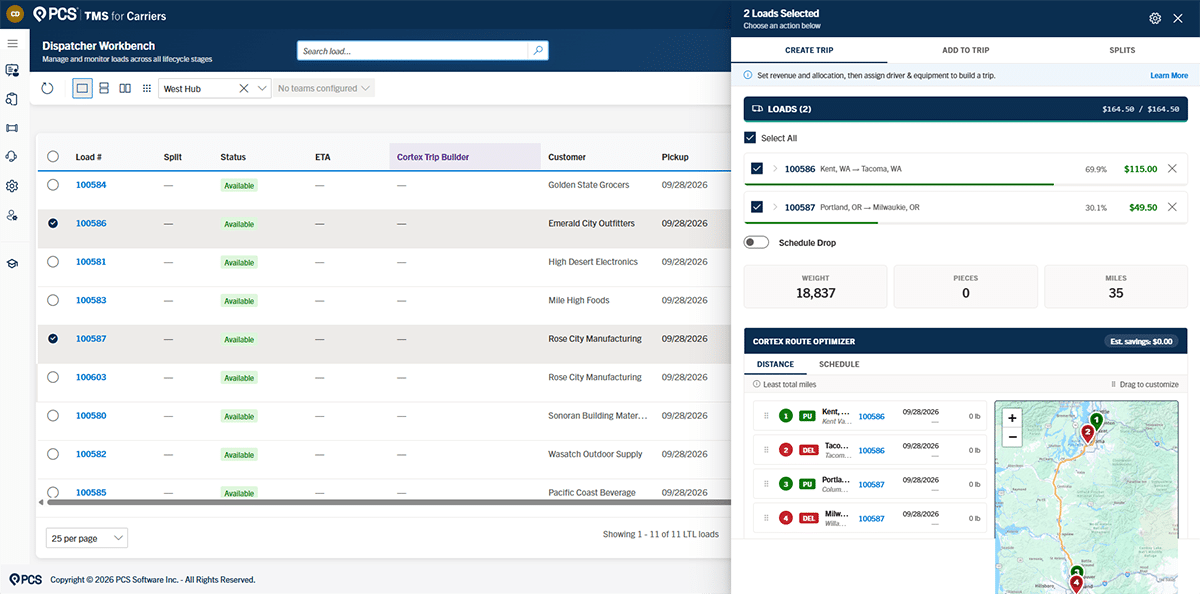Viewport: 1200px width, 594px height.
Task: Switch to single-pane layout view
Action: tap(82, 89)
